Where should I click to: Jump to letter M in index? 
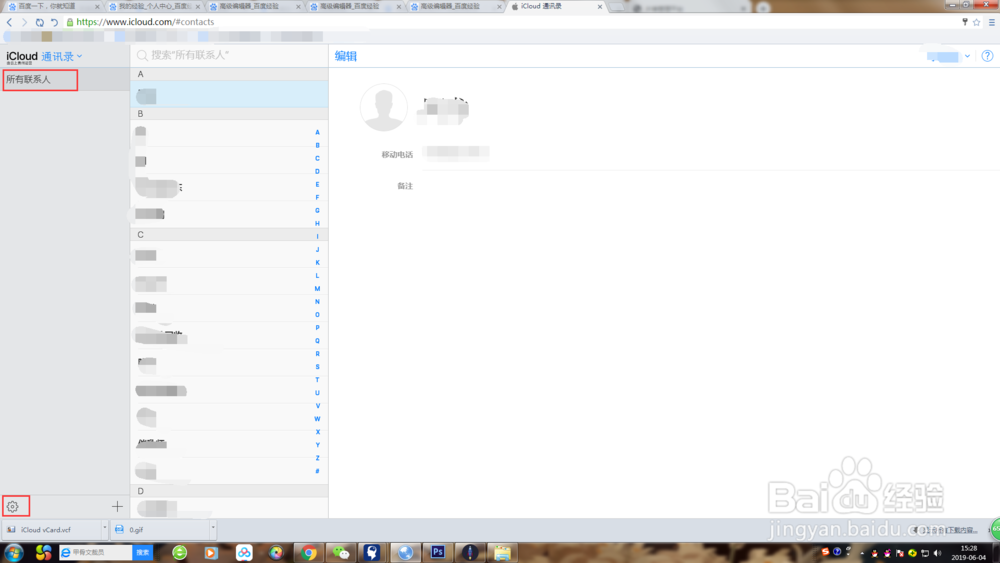click(317, 288)
